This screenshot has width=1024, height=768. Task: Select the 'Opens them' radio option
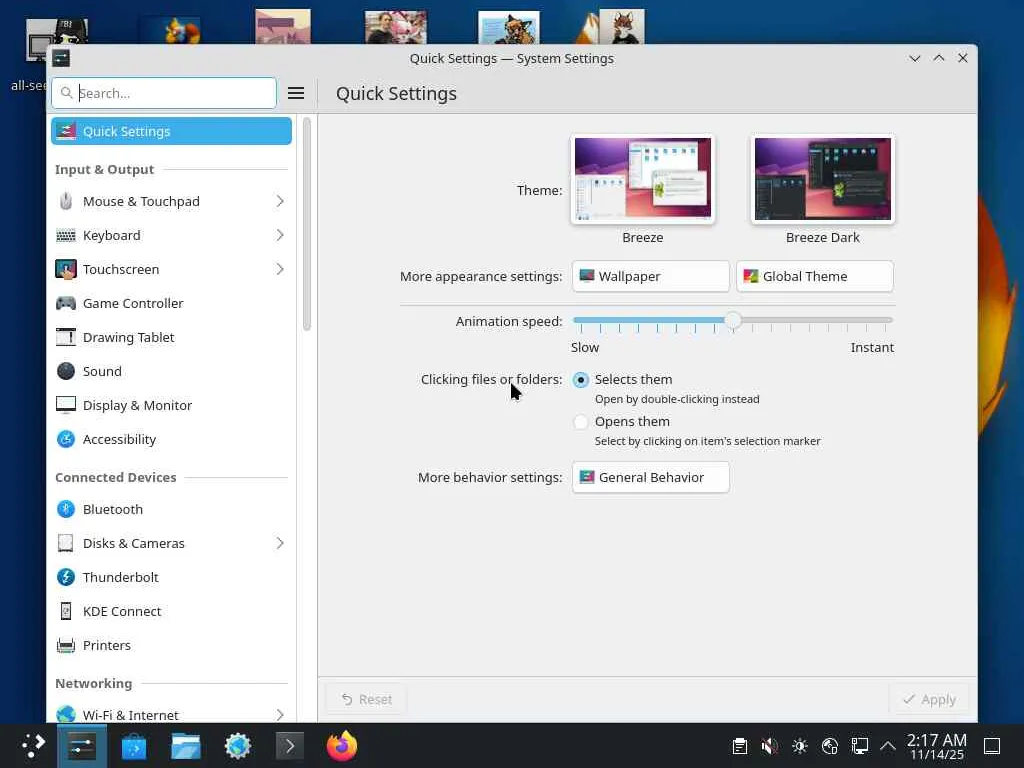coord(580,422)
